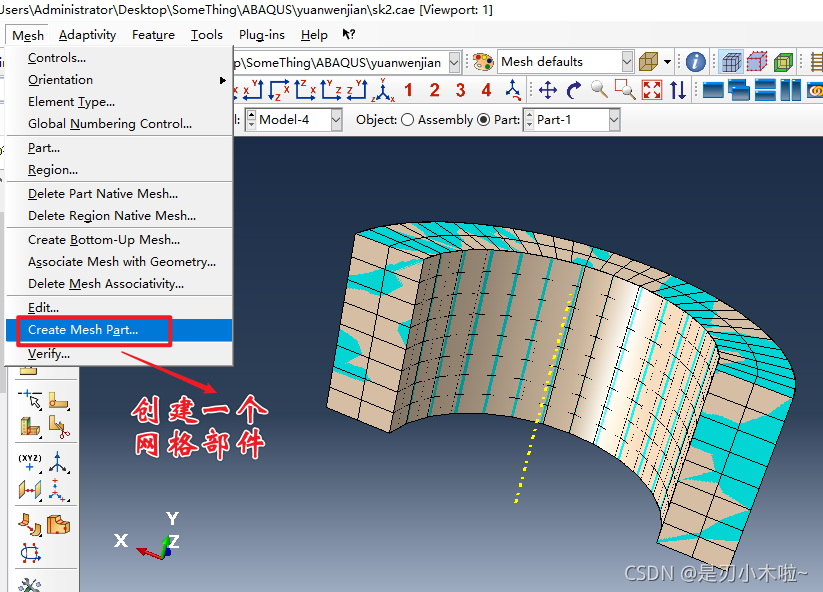Select the partition edge tool in toolbox
The height and width of the screenshot is (592, 823).
pos(31,400)
